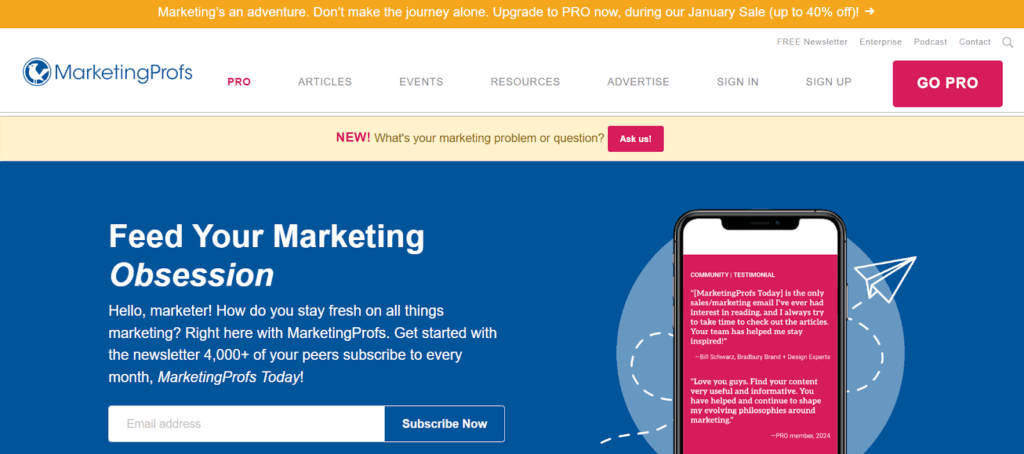Open the ARTICLES menu
1024x454 pixels.
click(325, 82)
